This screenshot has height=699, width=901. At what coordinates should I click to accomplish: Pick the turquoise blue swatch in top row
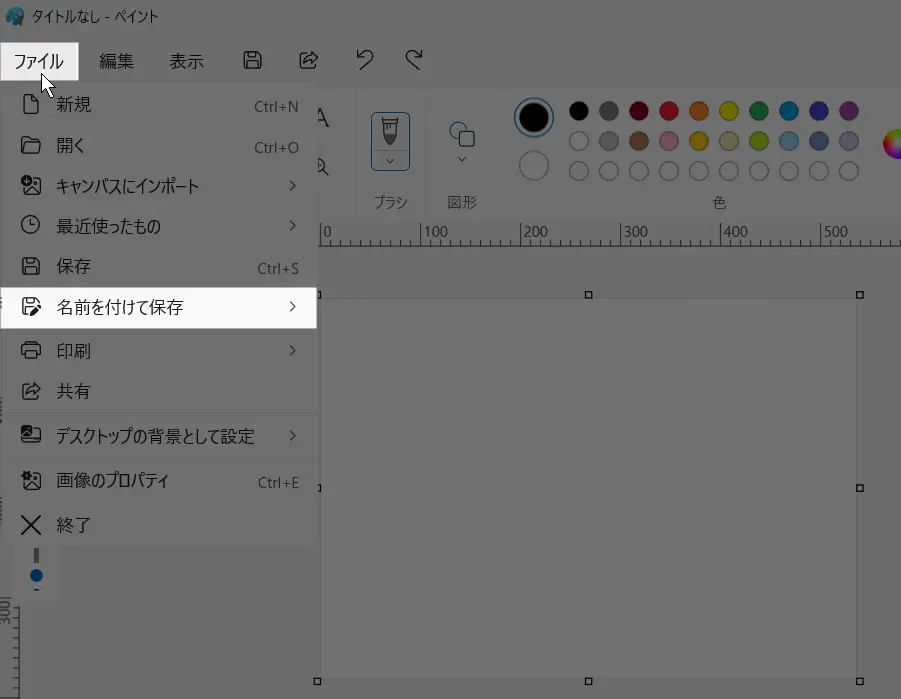tap(789, 111)
